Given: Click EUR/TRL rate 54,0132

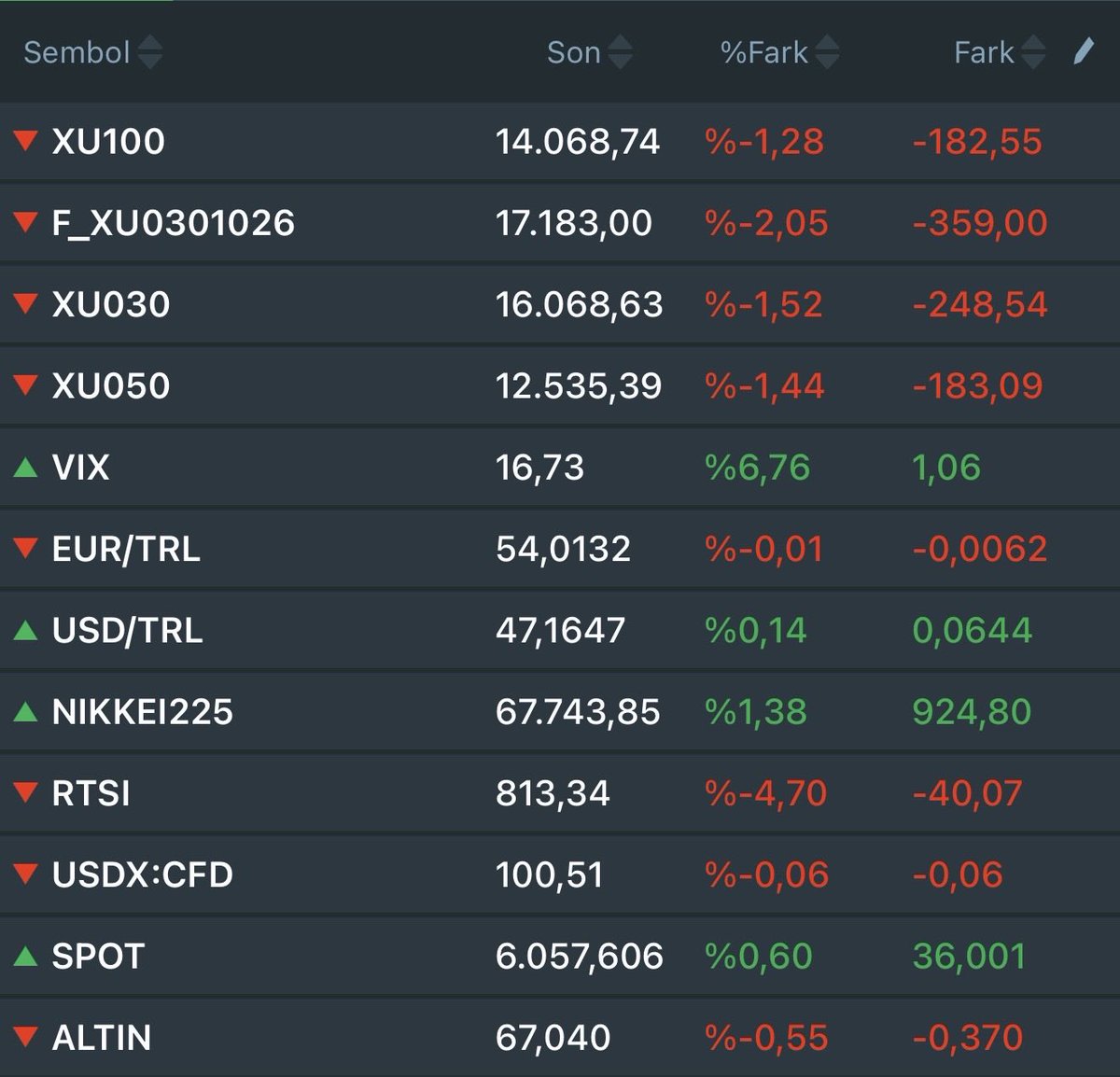Looking at the screenshot, I should (x=563, y=549).
